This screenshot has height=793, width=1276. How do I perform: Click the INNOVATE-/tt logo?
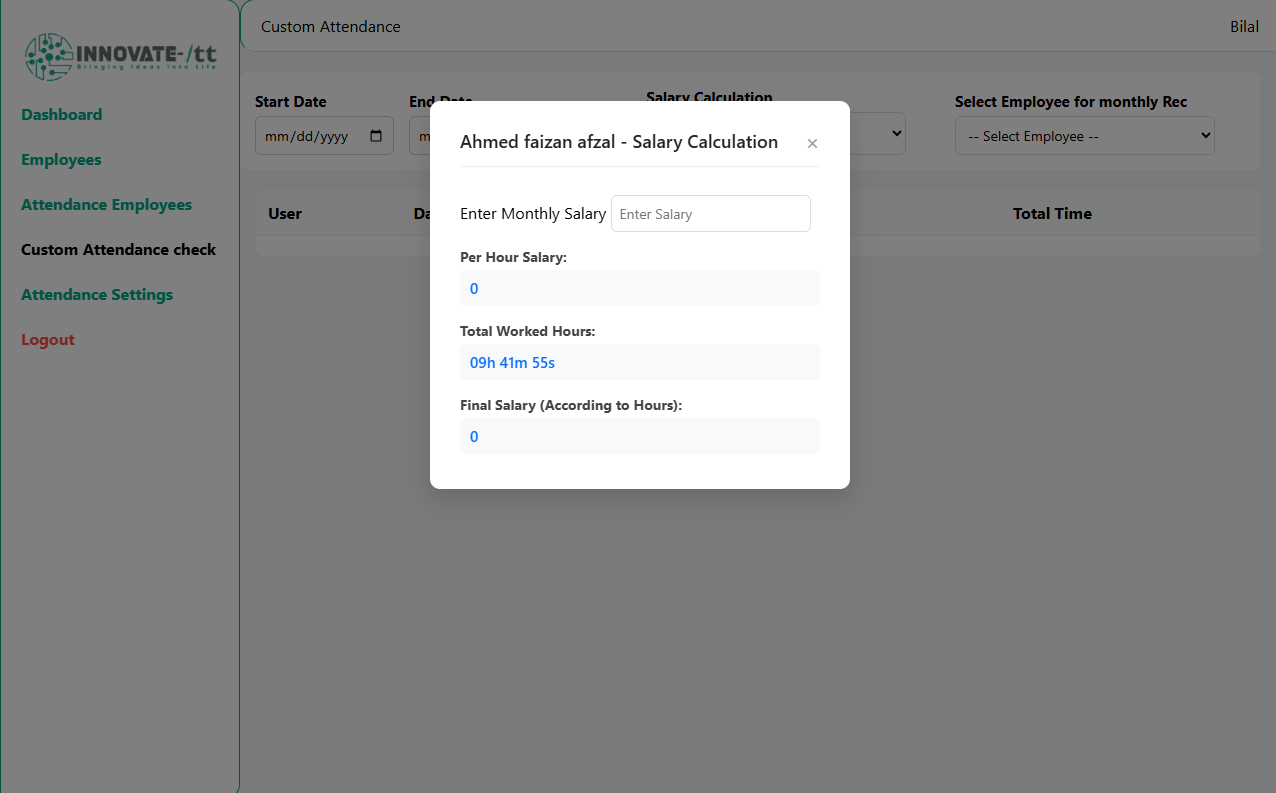(x=120, y=57)
